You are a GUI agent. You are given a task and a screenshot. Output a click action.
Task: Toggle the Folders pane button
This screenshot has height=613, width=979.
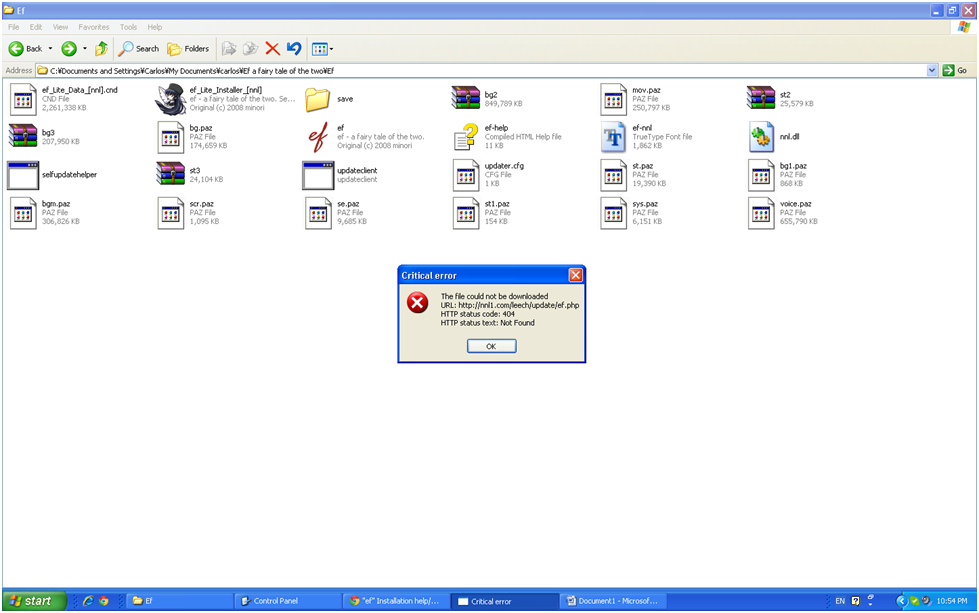[x=188, y=48]
